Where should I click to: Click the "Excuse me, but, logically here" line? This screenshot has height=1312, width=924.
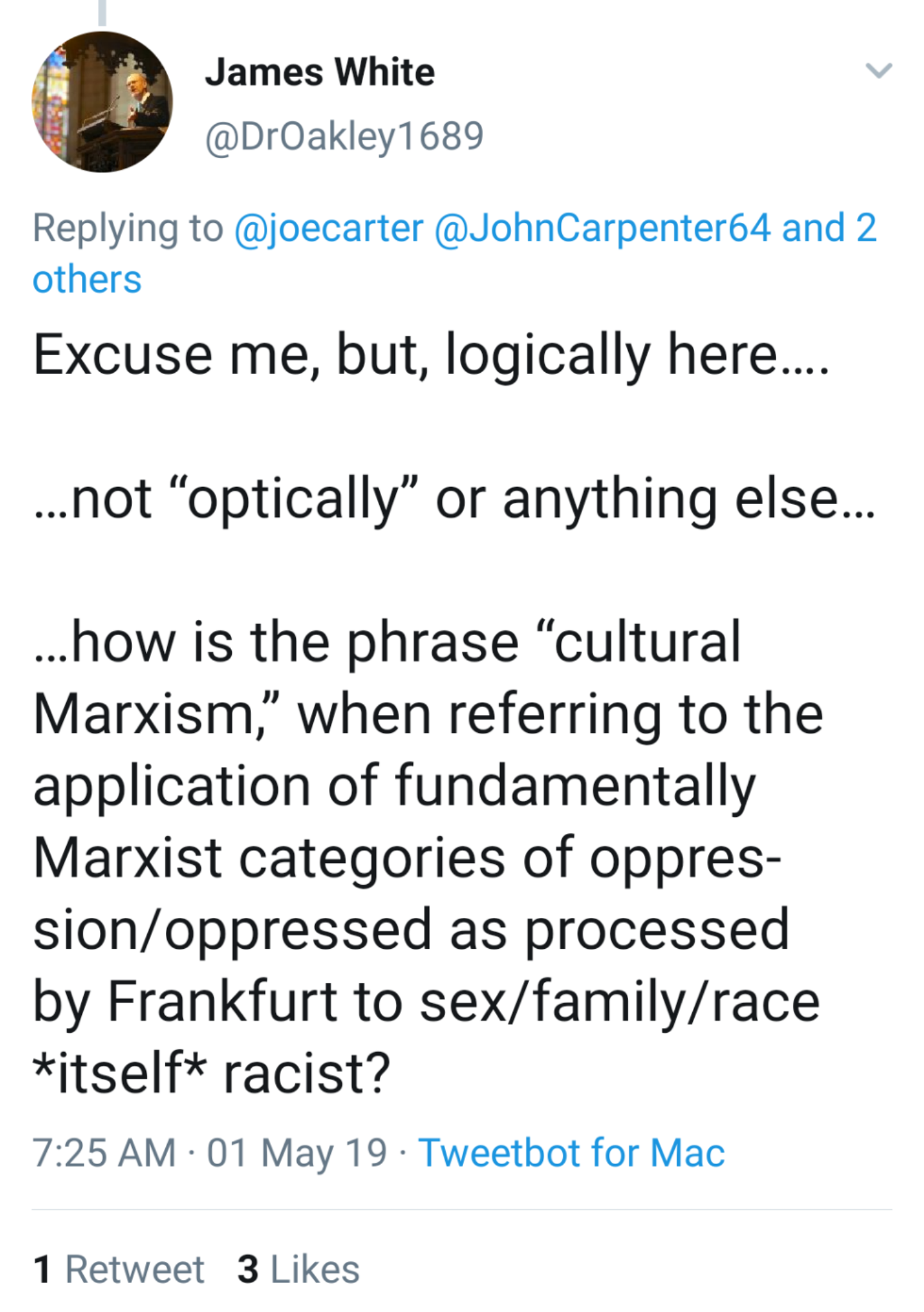tap(430, 355)
